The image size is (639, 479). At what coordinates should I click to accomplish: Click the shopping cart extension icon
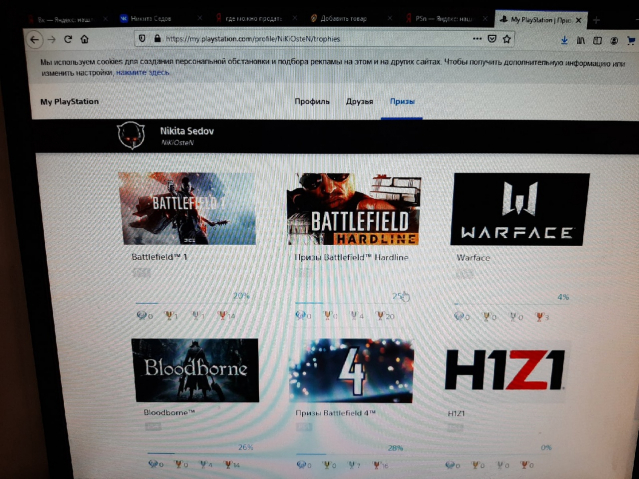631,41
